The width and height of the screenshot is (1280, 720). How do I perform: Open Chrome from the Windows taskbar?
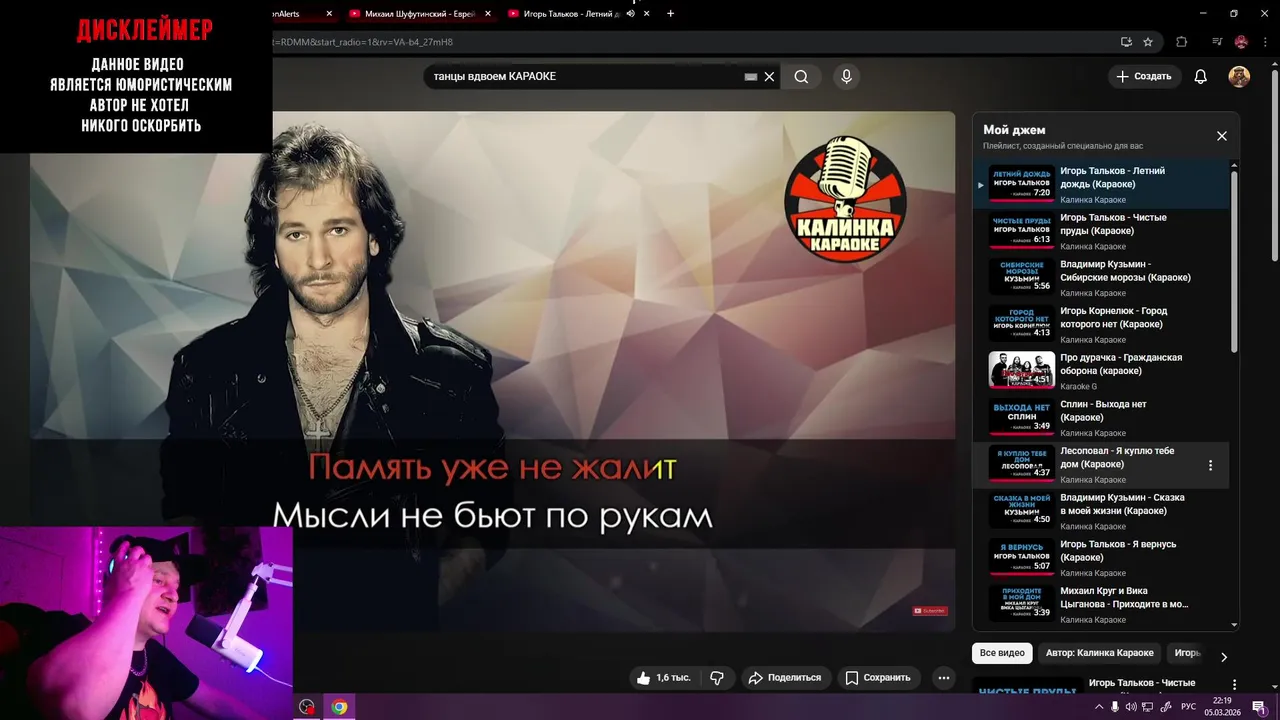[339, 707]
